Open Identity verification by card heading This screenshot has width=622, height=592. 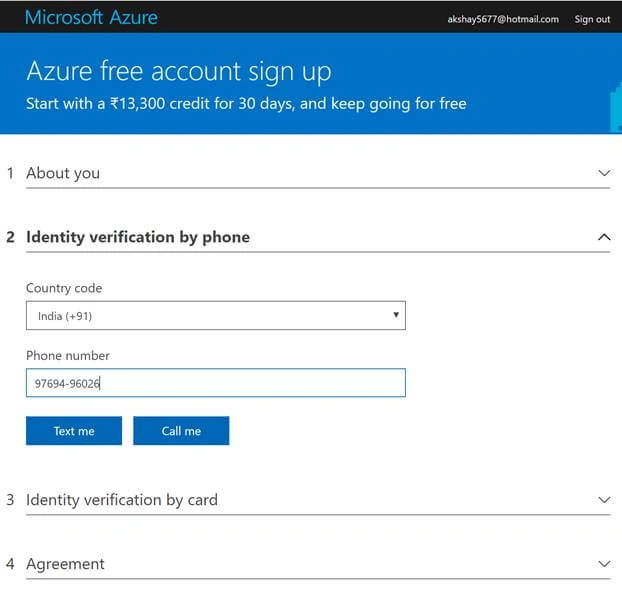pyautogui.click(x=122, y=500)
